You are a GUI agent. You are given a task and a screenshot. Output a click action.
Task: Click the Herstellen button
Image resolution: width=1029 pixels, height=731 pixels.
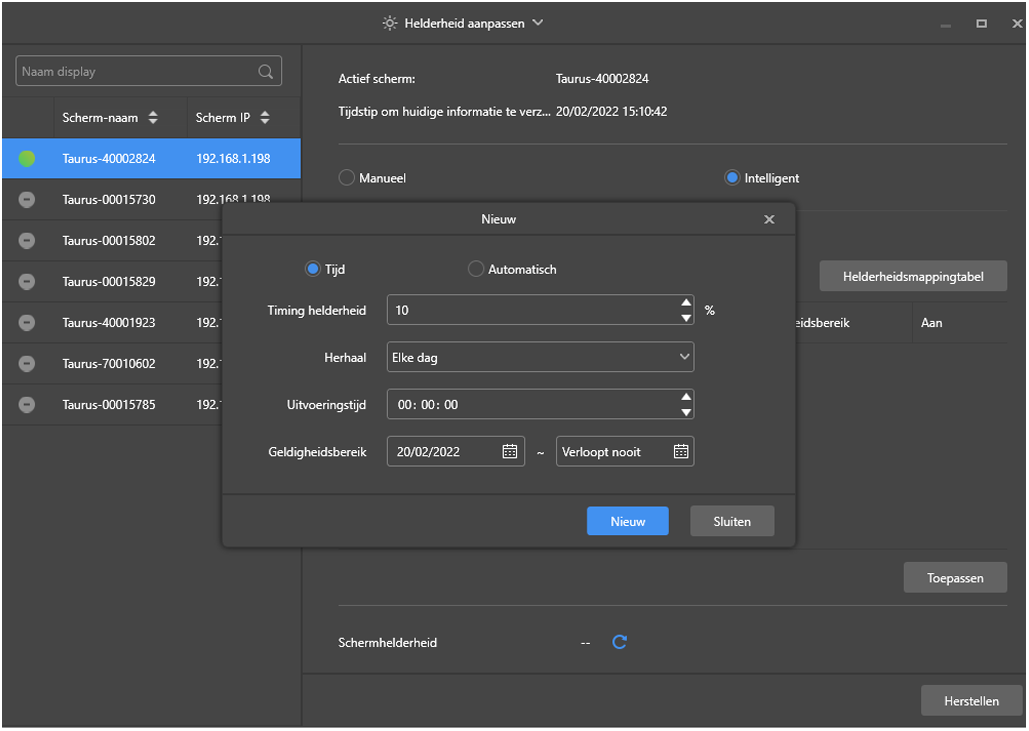click(971, 701)
